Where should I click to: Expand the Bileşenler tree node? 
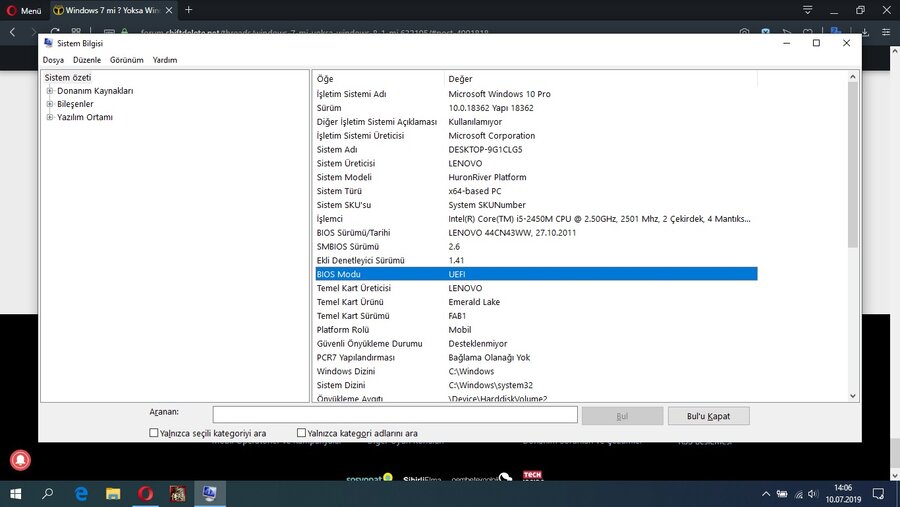tap(50, 104)
